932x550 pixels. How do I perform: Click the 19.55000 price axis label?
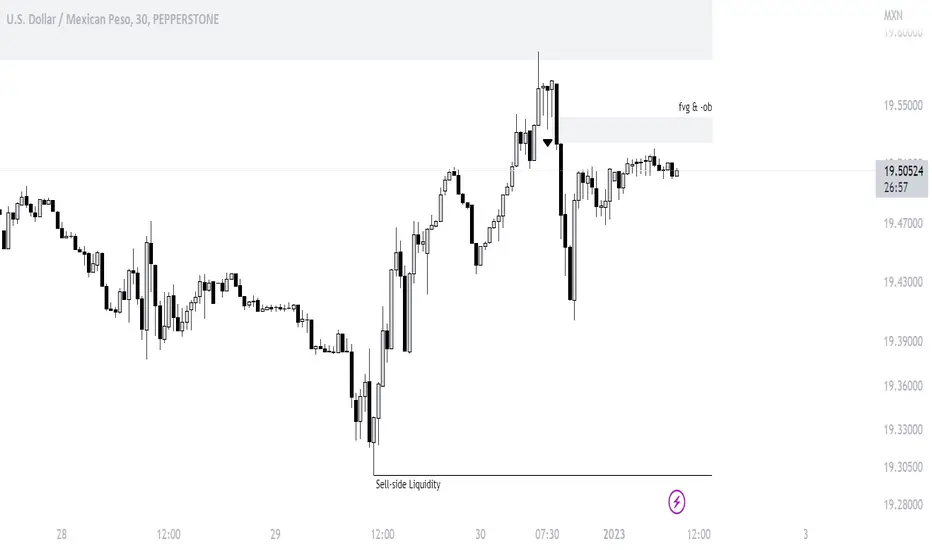[903, 106]
